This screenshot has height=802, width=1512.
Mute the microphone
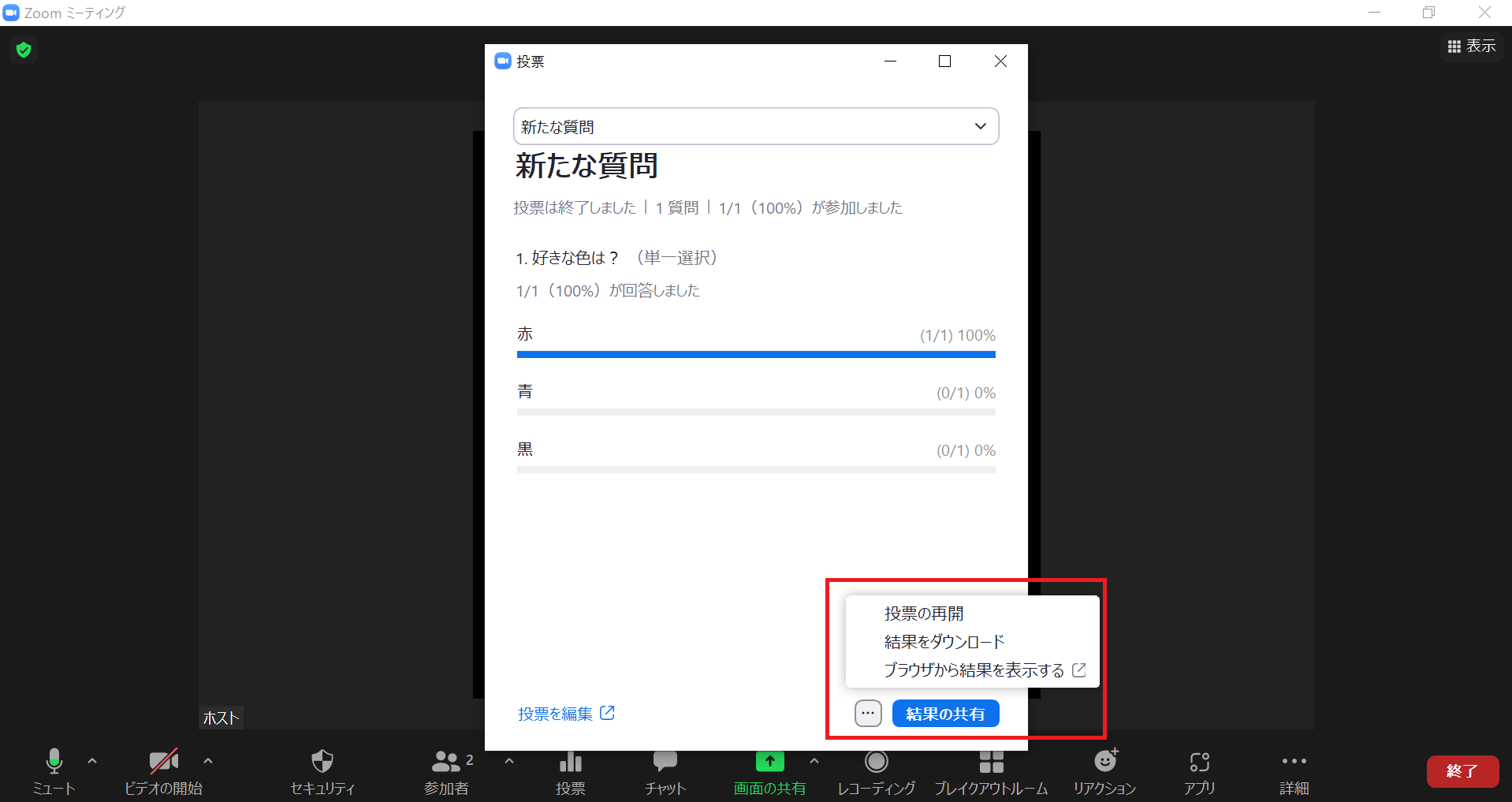(54, 770)
